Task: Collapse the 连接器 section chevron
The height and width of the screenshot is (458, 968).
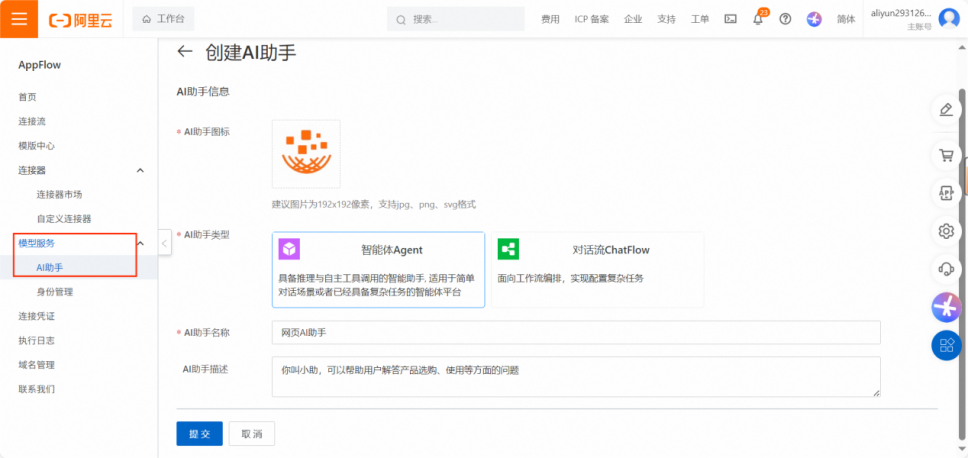Action: [140, 170]
